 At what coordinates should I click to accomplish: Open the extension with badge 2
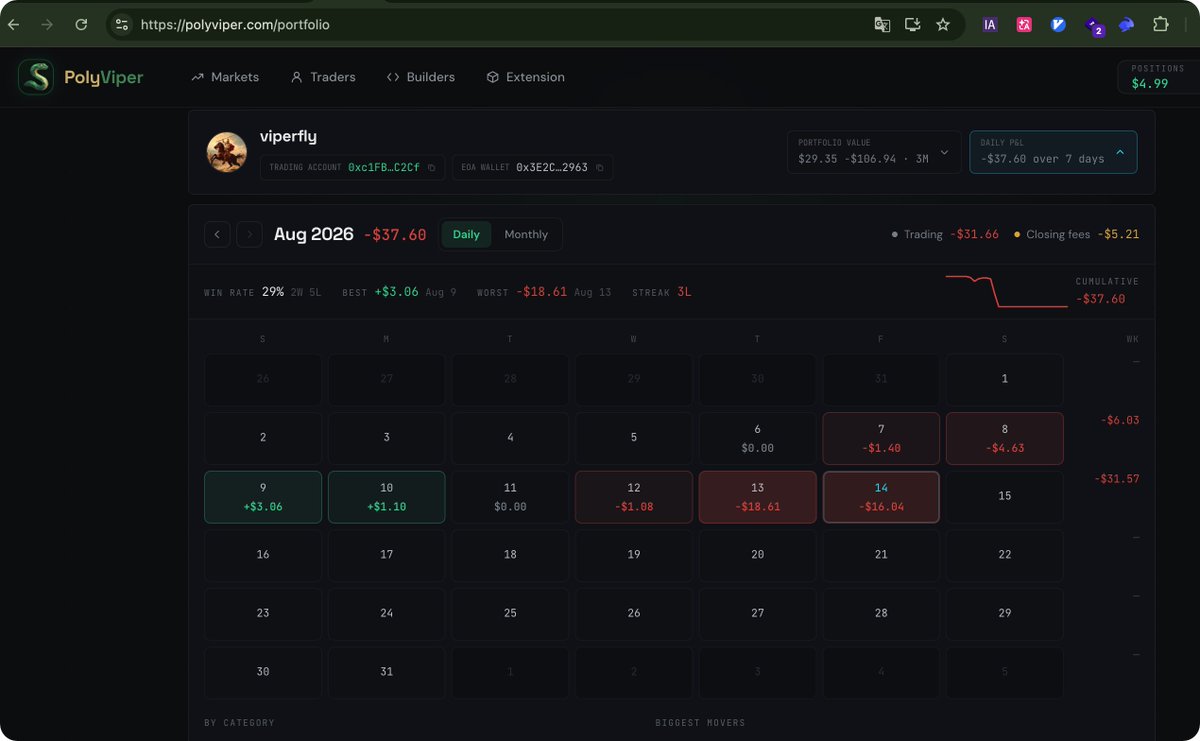(x=1094, y=26)
